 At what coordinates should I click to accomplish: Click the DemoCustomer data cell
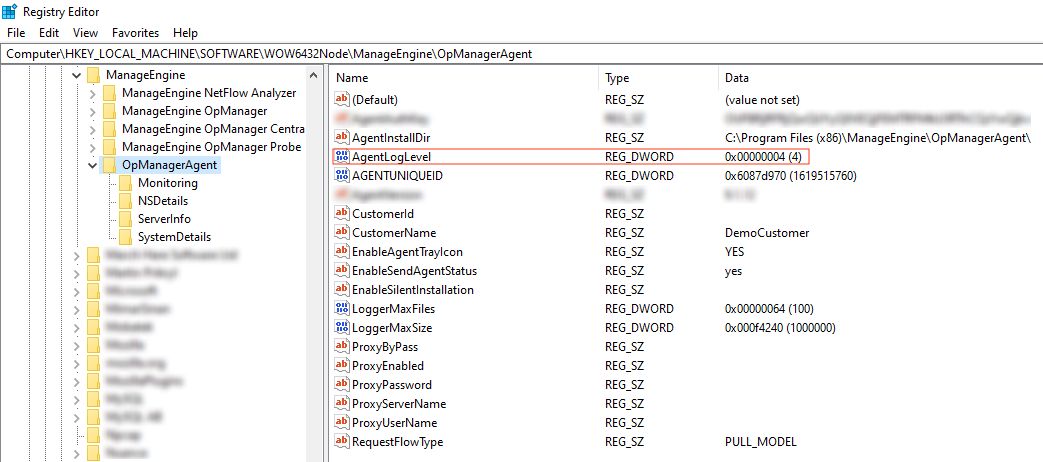[x=767, y=233]
